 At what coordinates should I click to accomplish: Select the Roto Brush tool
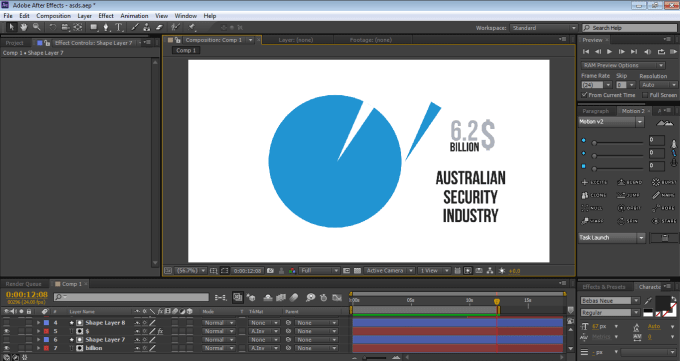point(176,27)
